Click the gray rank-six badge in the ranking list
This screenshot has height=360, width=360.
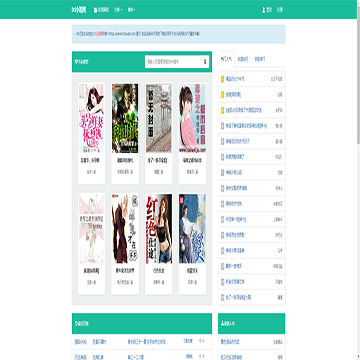click(x=223, y=157)
